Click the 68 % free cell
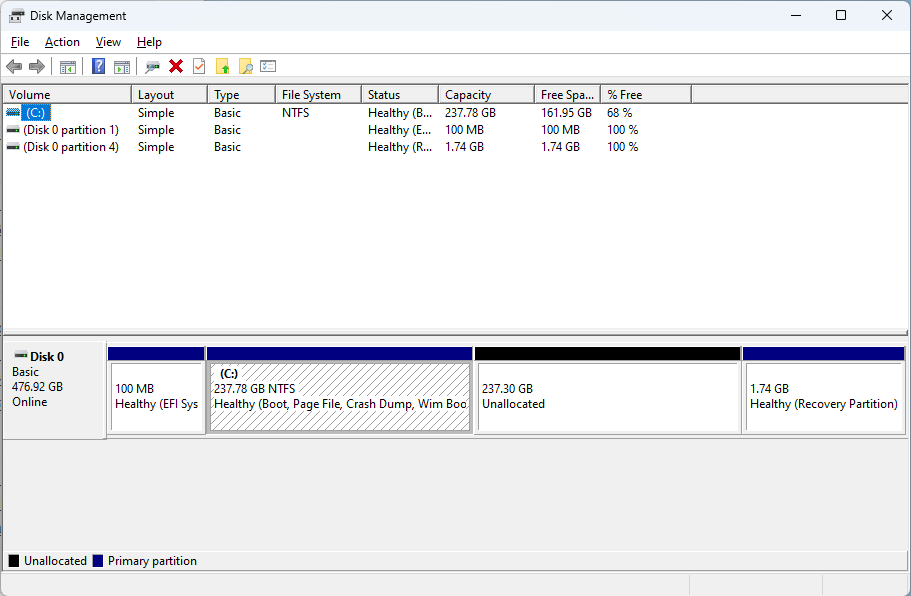911x596 pixels. coord(619,113)
